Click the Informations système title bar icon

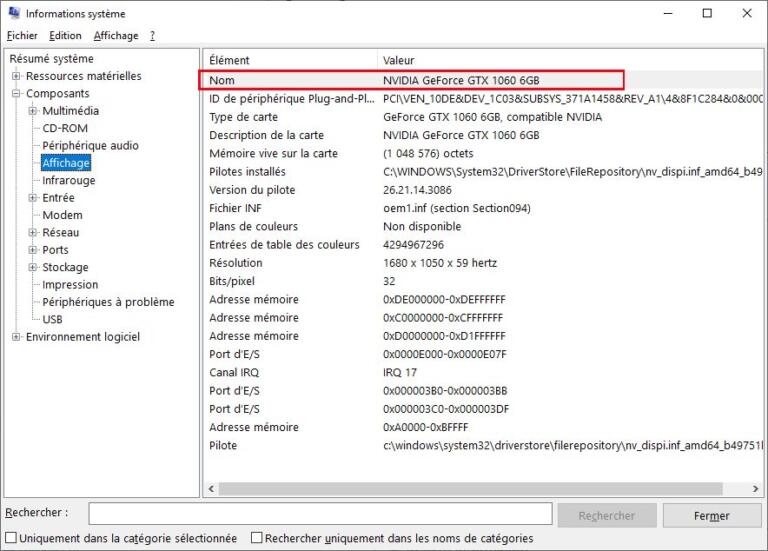13,13
